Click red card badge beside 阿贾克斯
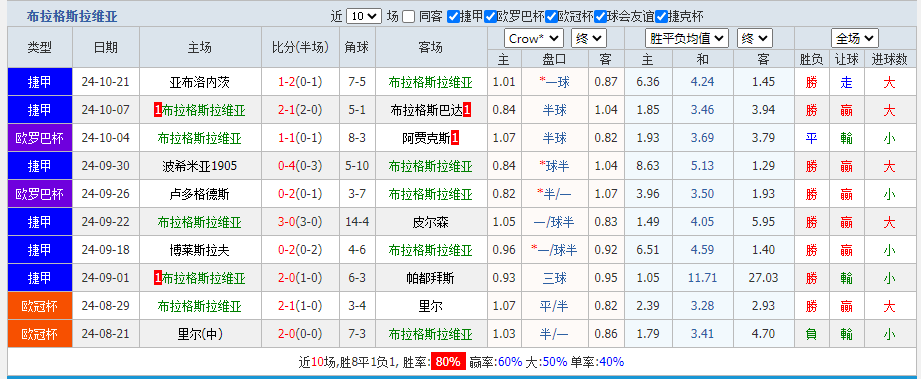The height and width of the screenshot is (379, 921). pyautogui.click(x=455, y=138)
